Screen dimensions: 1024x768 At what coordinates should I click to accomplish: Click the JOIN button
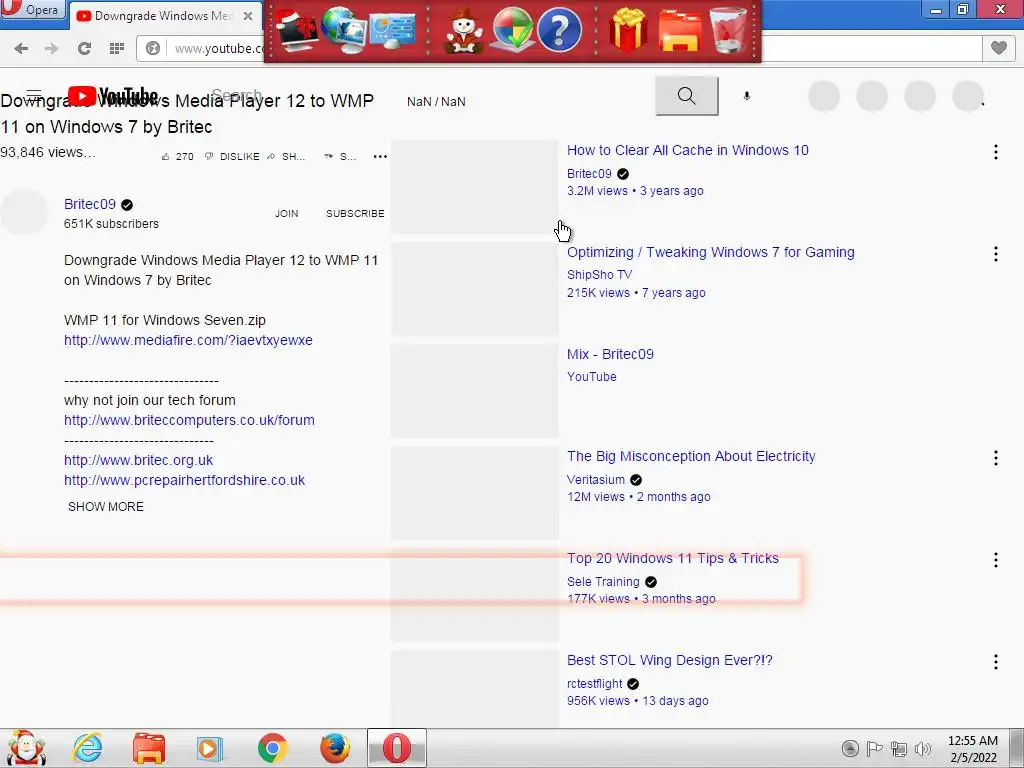(287, 214)
